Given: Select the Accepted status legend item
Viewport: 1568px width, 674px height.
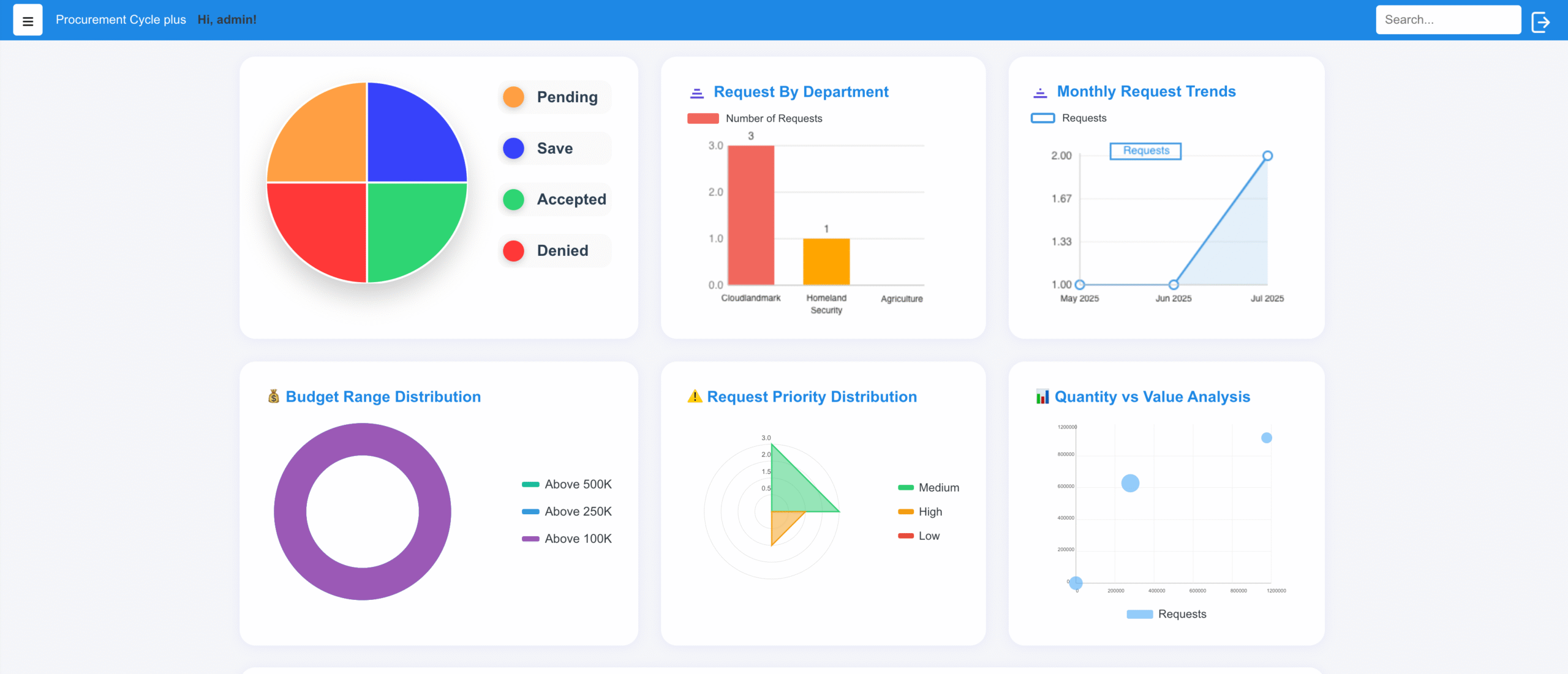Looking at the screenshot, I should [555, 200].
